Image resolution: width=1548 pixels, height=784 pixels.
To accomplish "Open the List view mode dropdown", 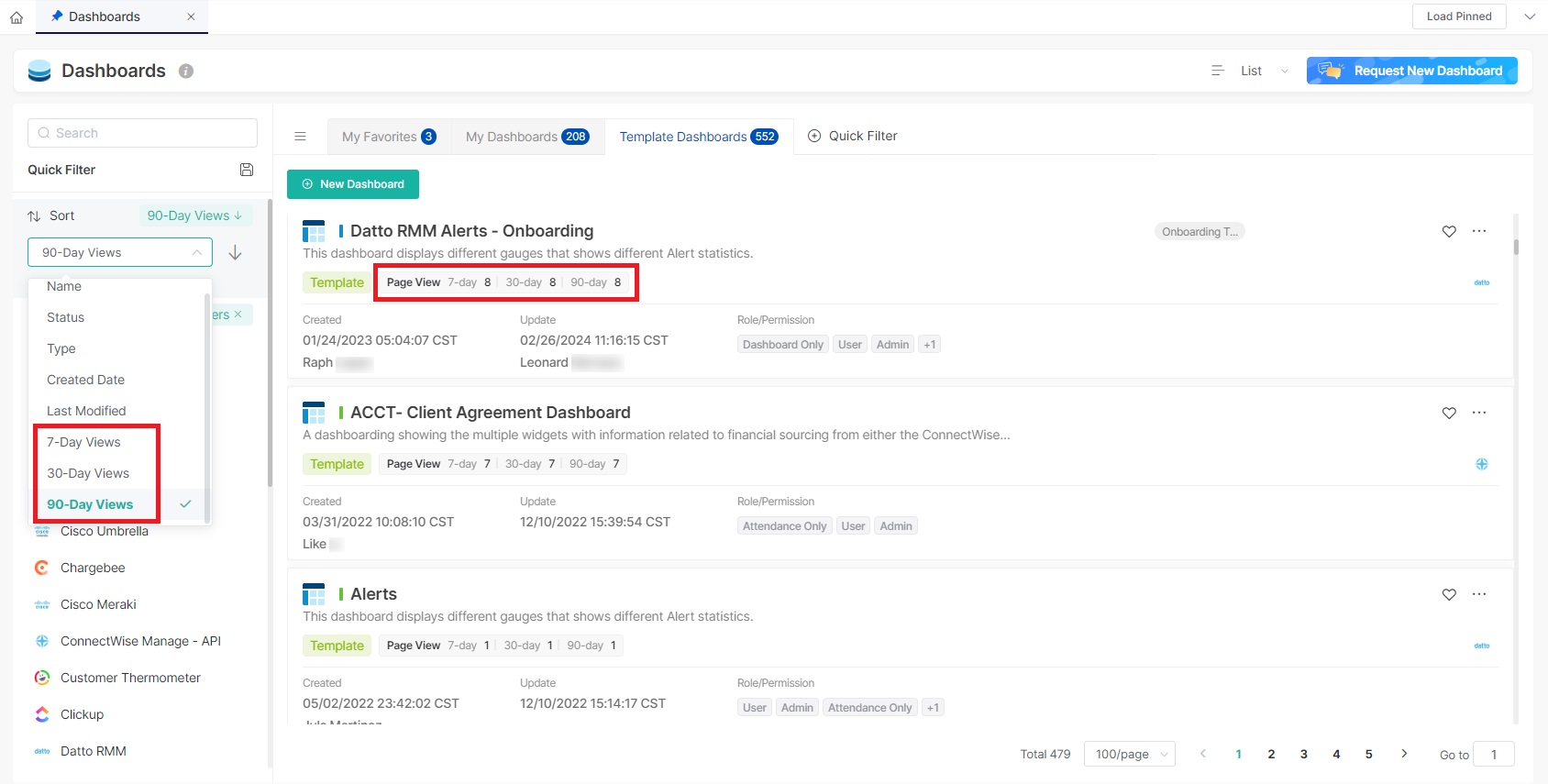I will [1251, 71].
